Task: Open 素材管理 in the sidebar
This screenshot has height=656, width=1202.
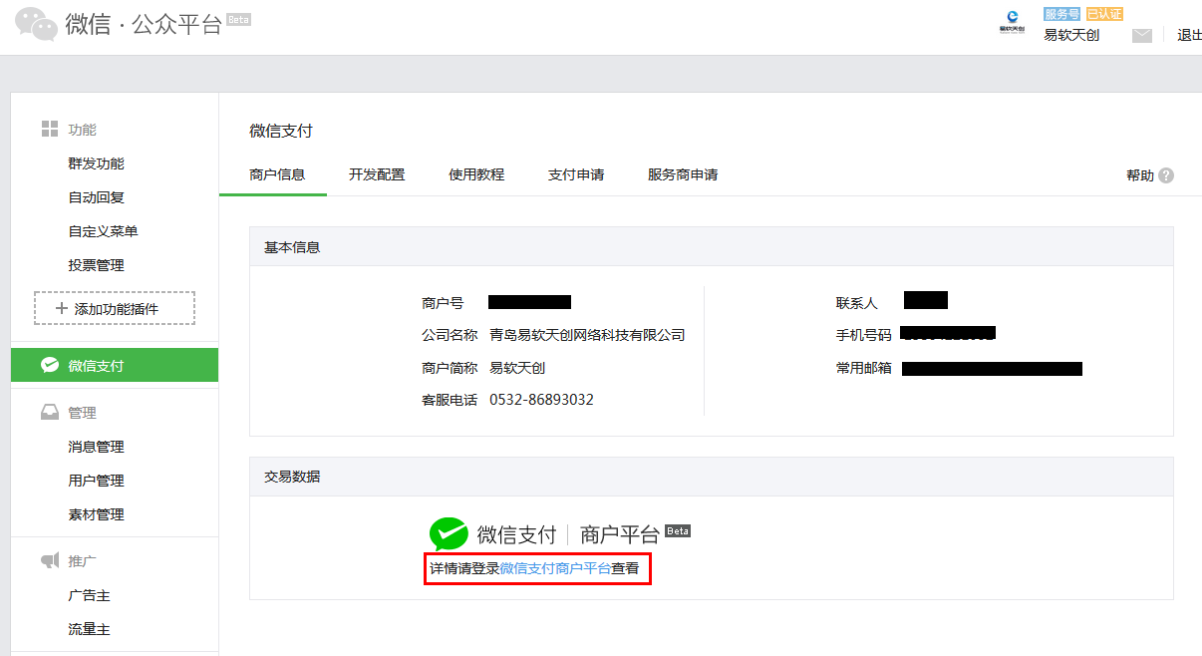Action: pos(96,514)
